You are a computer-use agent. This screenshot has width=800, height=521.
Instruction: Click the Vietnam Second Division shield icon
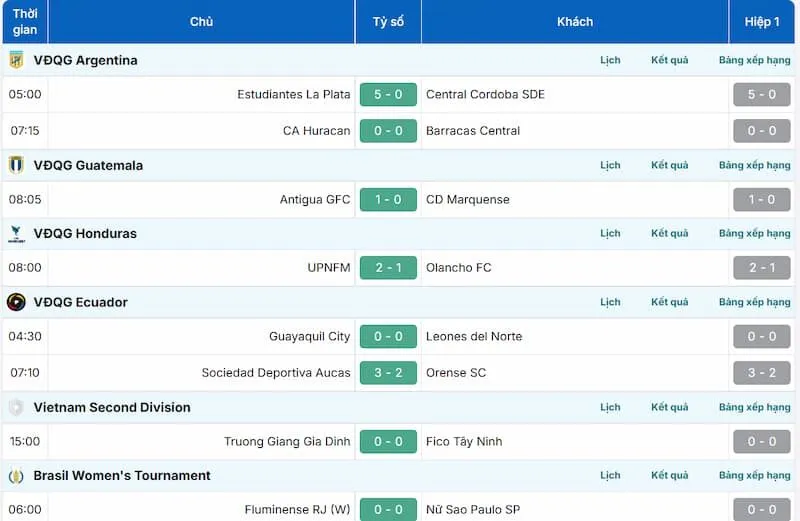[x=16, y=407]
